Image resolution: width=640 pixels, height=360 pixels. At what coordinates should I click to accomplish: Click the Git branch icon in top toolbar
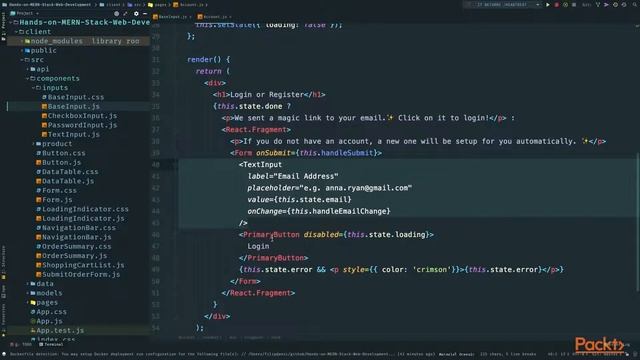click(x=598, y=4)
